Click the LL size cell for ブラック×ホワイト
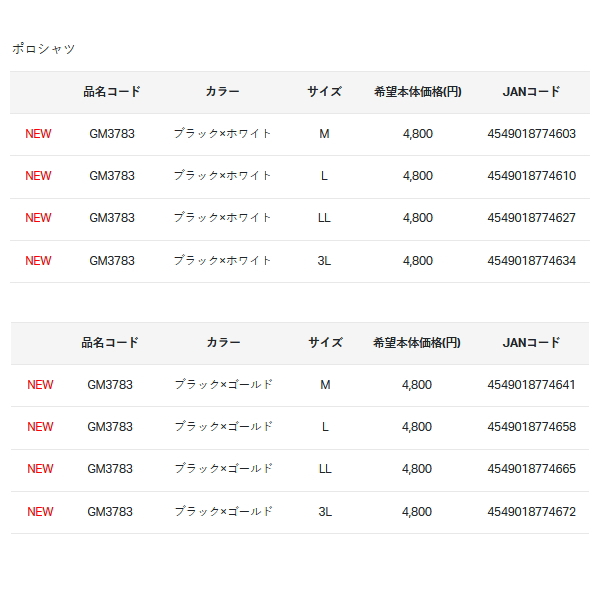600x600 pixels. [324, 218]
